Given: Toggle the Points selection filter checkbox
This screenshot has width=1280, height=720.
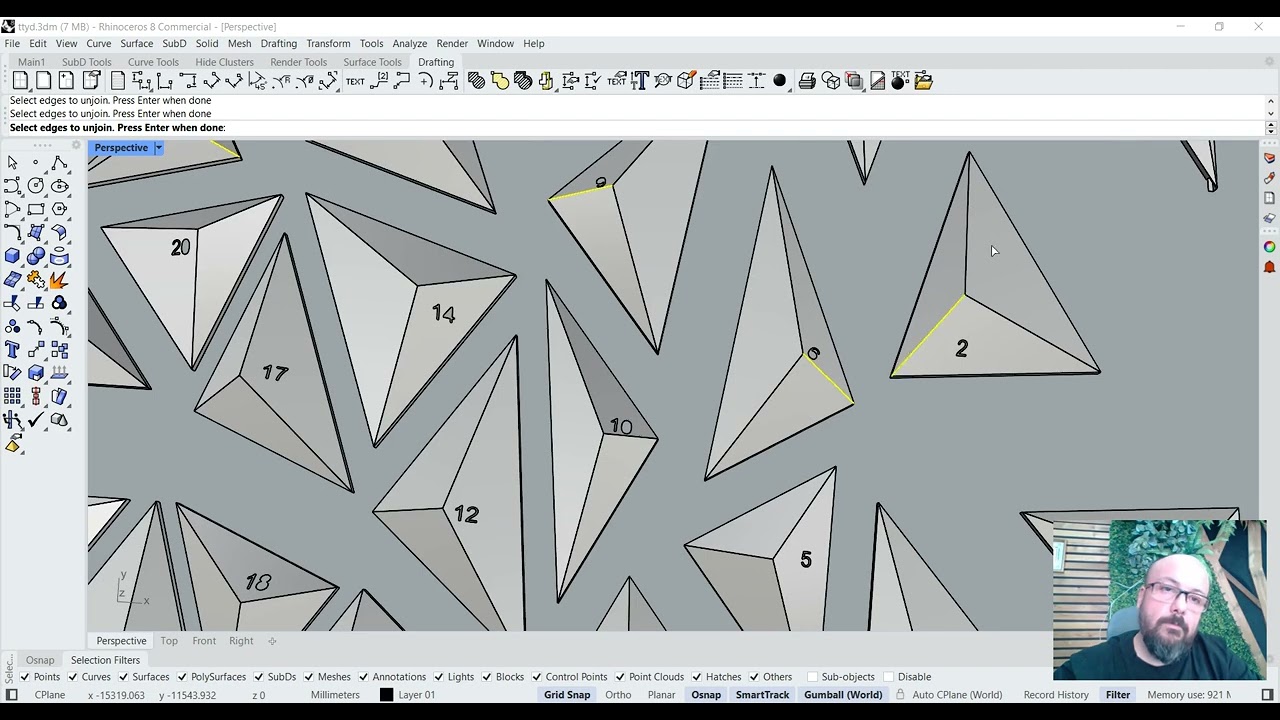Looking at the screenshot, I should click(x=25, y=677).
